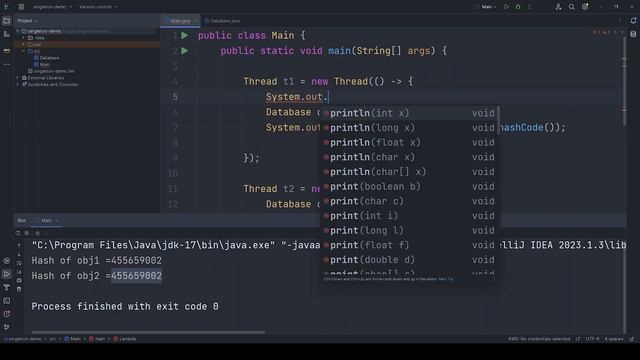Screen dimensions: 640x360
Task: Open the Problems tool window icon
Action: click(7, 314)
